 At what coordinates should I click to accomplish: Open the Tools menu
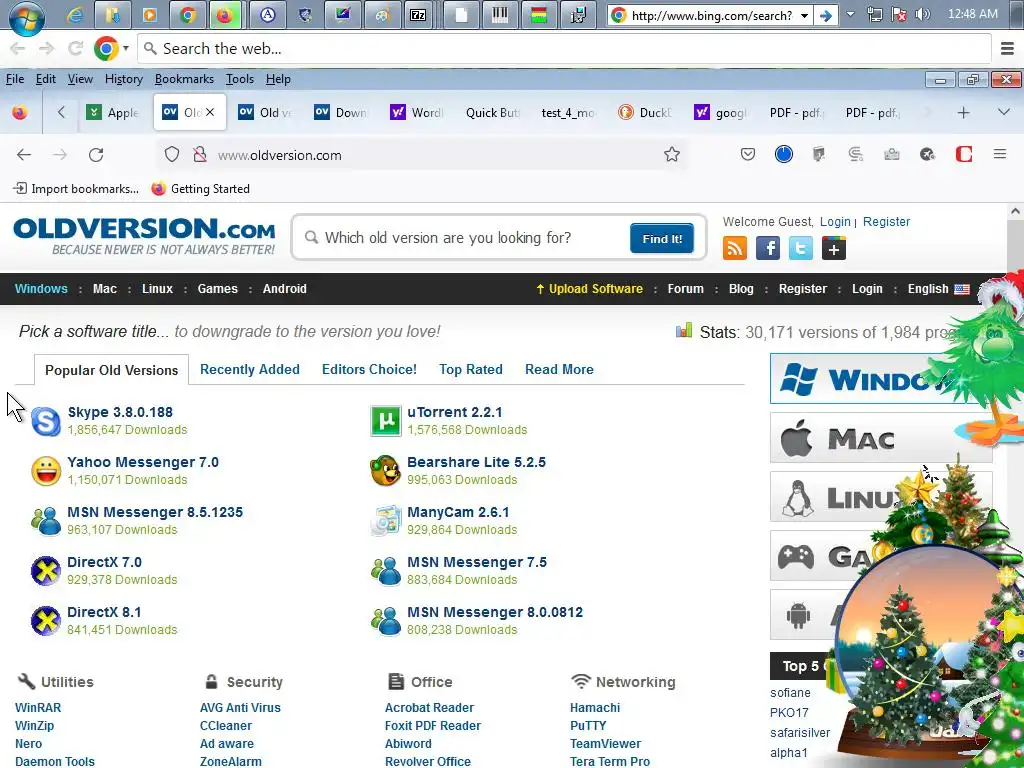click(x=240, y=79)
